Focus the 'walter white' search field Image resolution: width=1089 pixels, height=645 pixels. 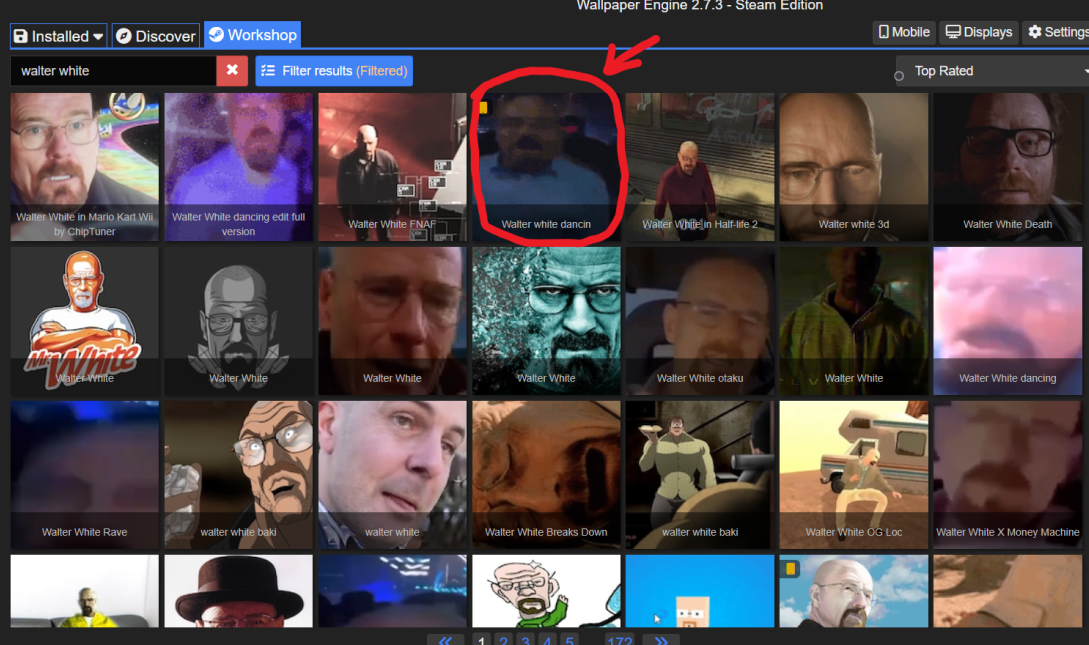tap(113, 71)
